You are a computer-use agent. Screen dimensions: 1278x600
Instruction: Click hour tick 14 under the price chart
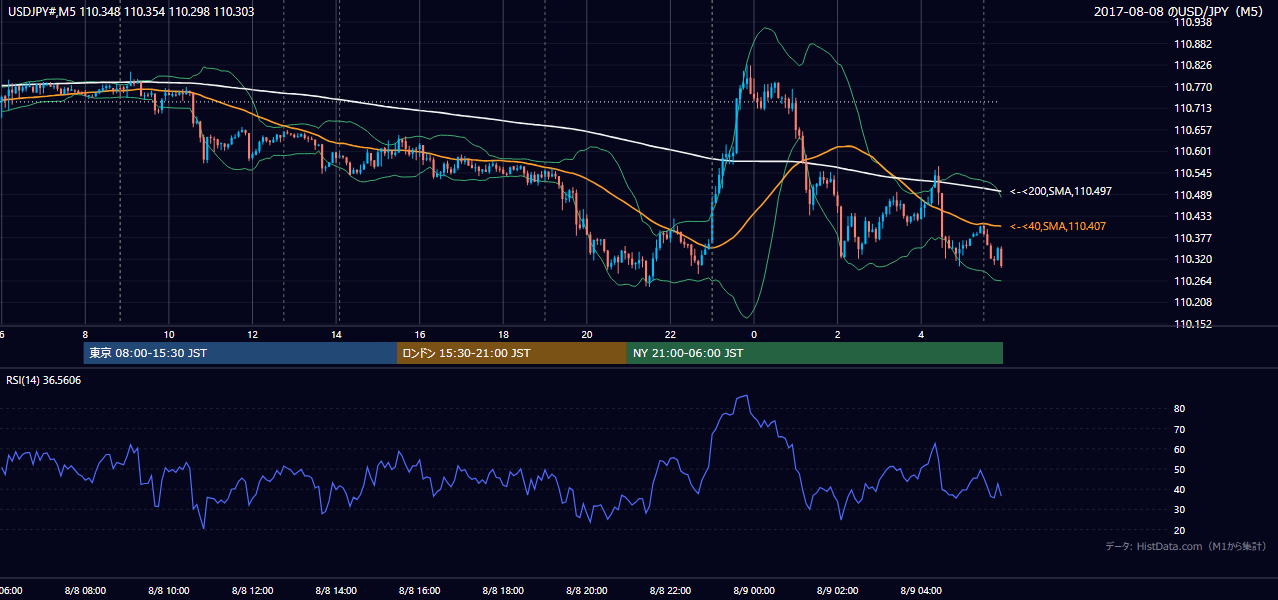pyautogui.click(x=336, y=335)
